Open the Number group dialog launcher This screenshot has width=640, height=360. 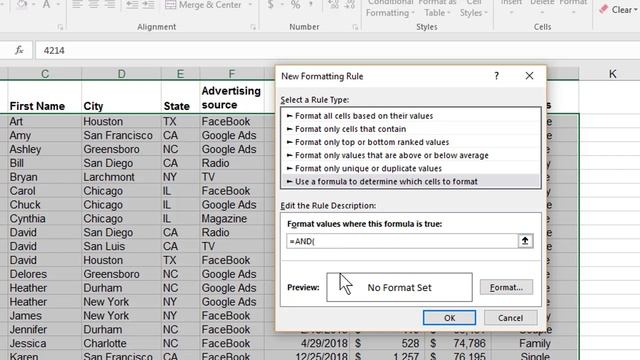click(355, 27)
